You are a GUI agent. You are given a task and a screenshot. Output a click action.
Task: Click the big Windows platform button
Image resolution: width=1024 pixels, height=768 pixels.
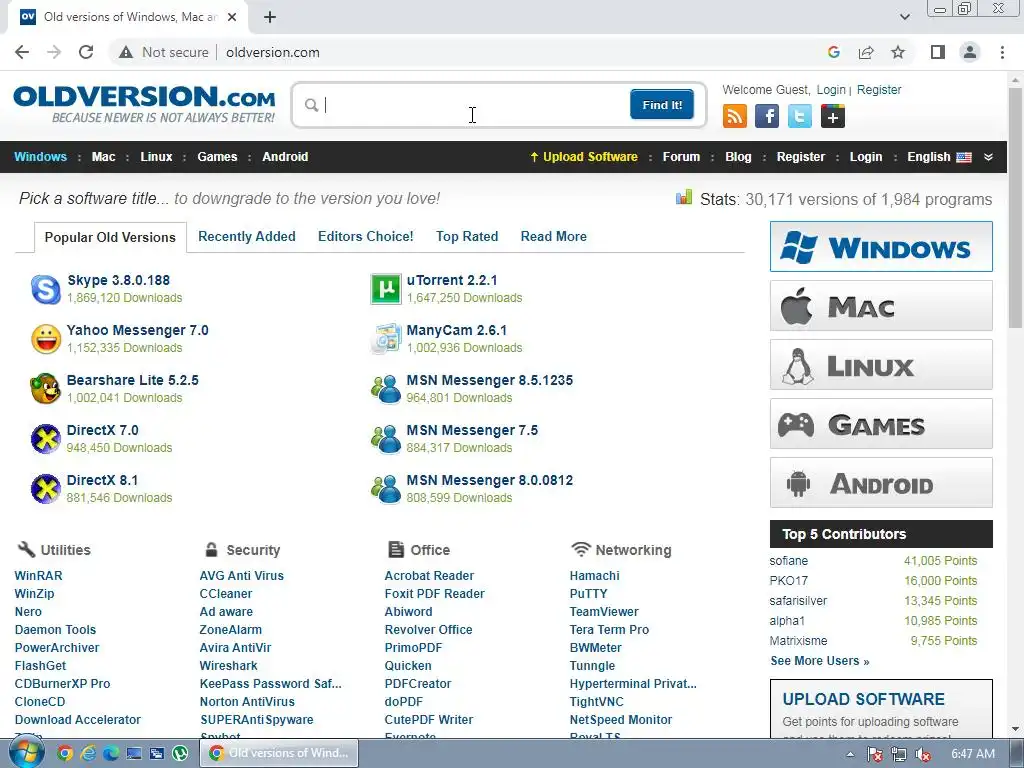click(881, 246)
